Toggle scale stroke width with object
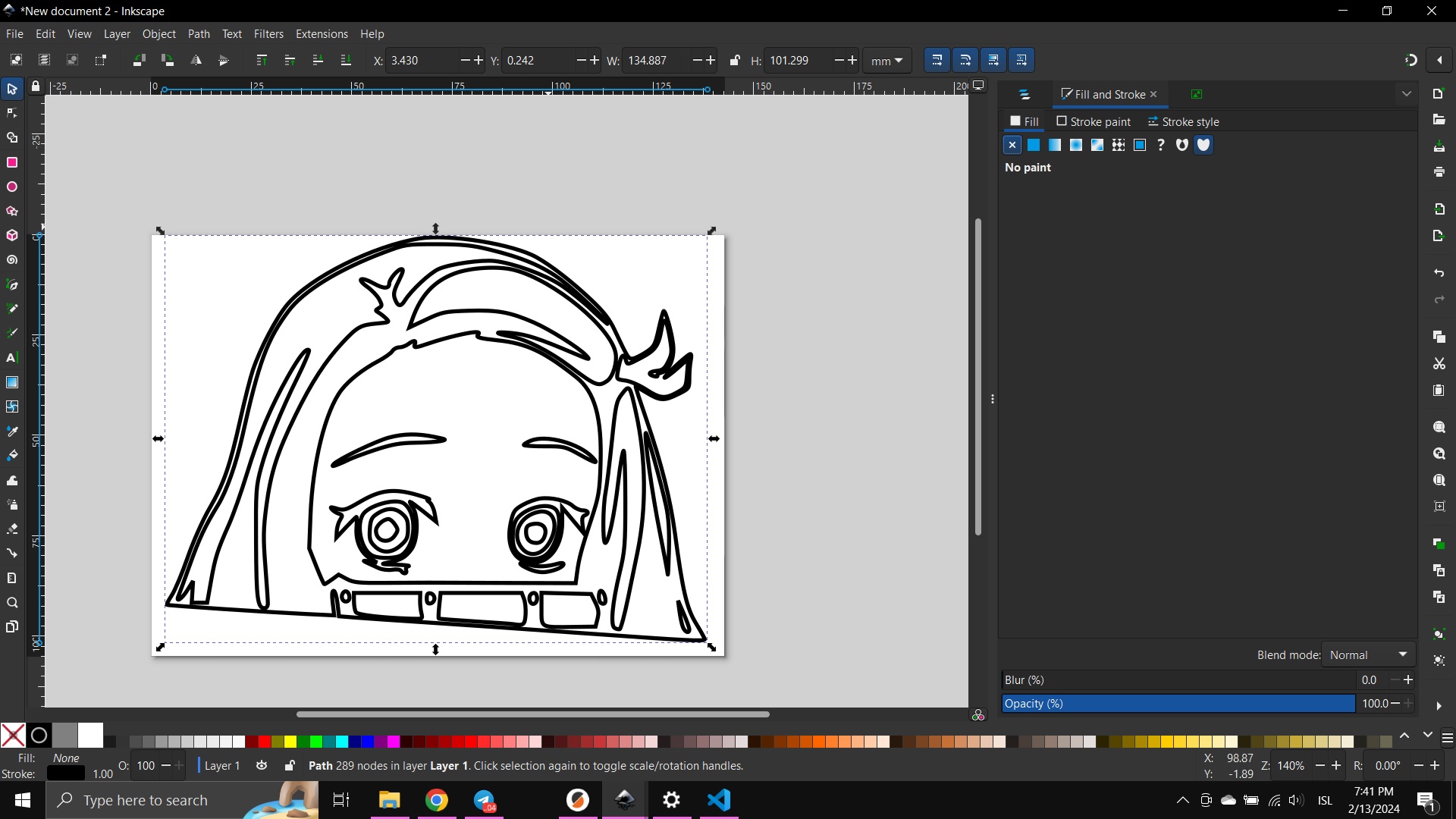 pos(937,61)
